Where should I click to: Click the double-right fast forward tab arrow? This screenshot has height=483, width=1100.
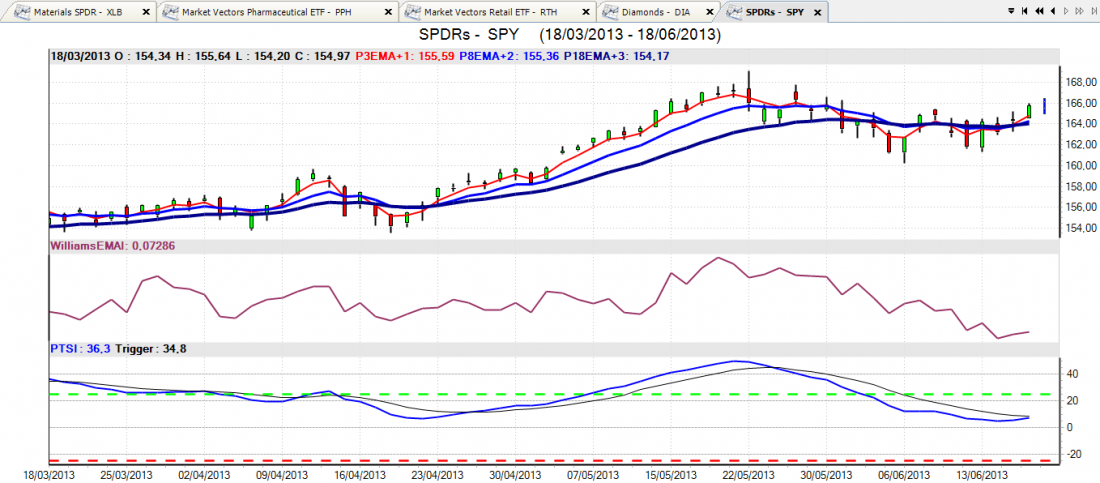point(1079,11)
